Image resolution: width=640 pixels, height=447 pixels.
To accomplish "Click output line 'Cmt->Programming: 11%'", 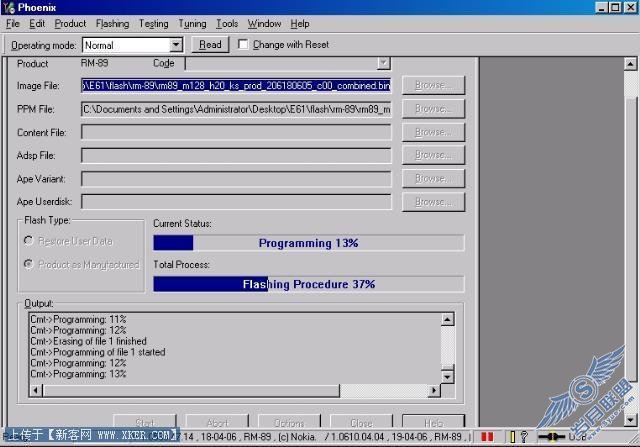I will (78, 319).
